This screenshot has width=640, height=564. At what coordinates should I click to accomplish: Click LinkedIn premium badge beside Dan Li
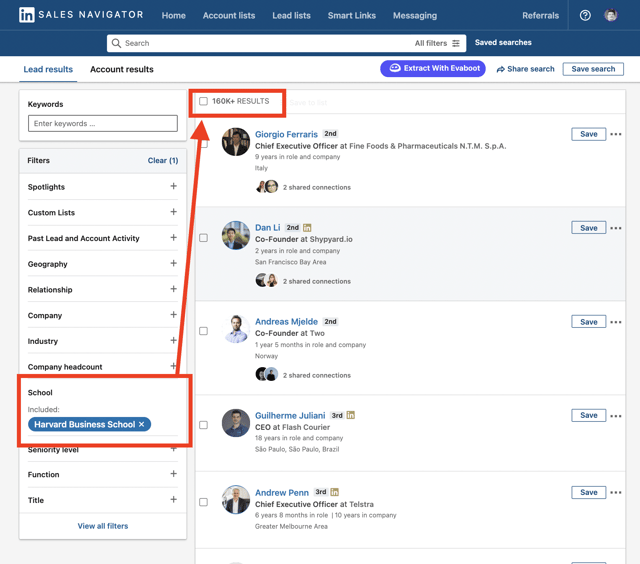click(307, 228)
